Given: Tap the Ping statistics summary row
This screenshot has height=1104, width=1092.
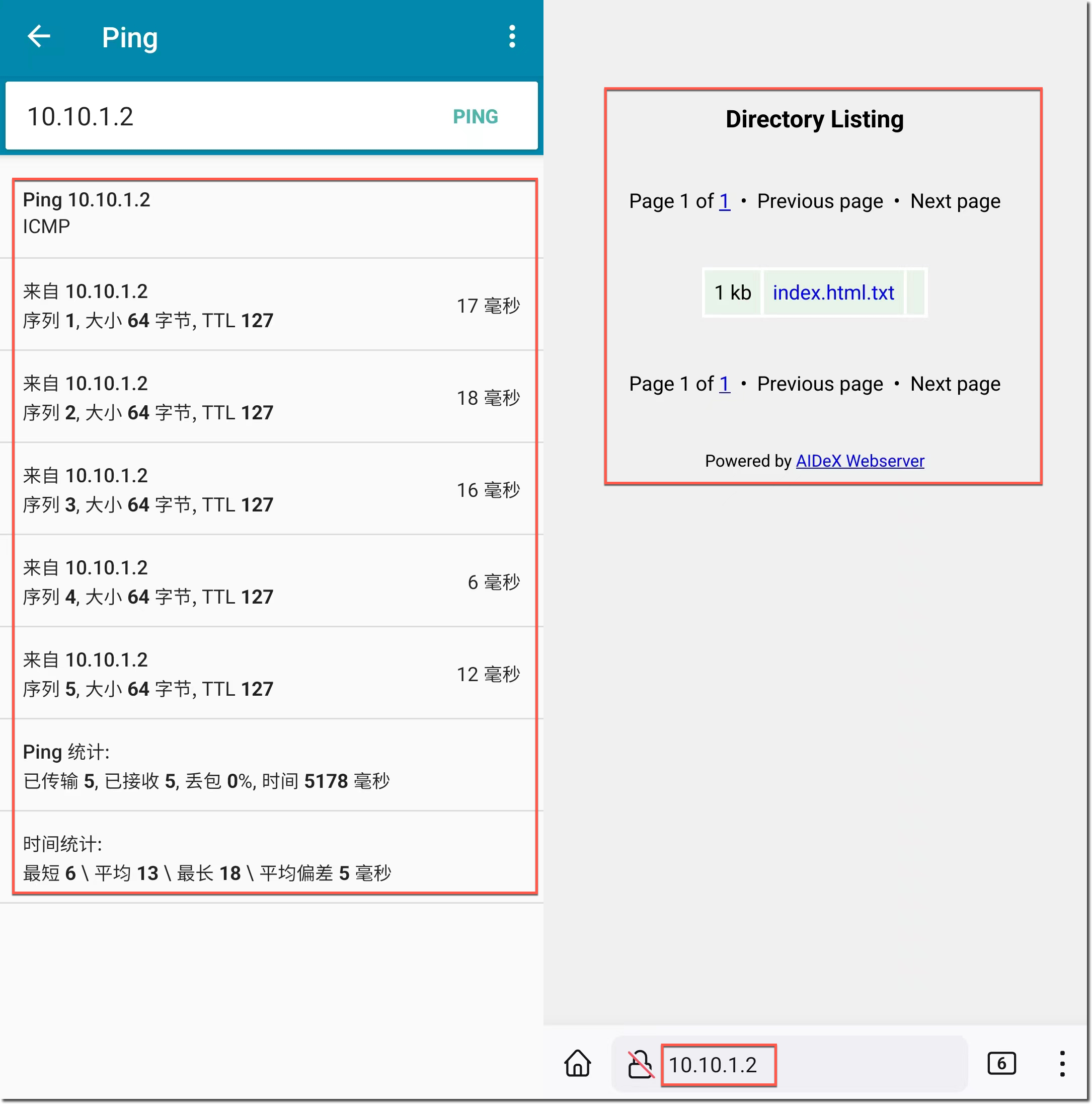Looking at the screenshot, I should [x=271, y=766].
